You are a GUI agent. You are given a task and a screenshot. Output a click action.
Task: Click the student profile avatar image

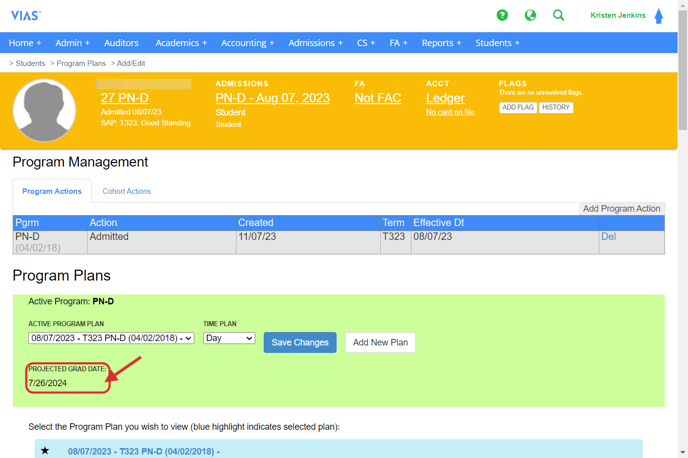coord(45,110)
